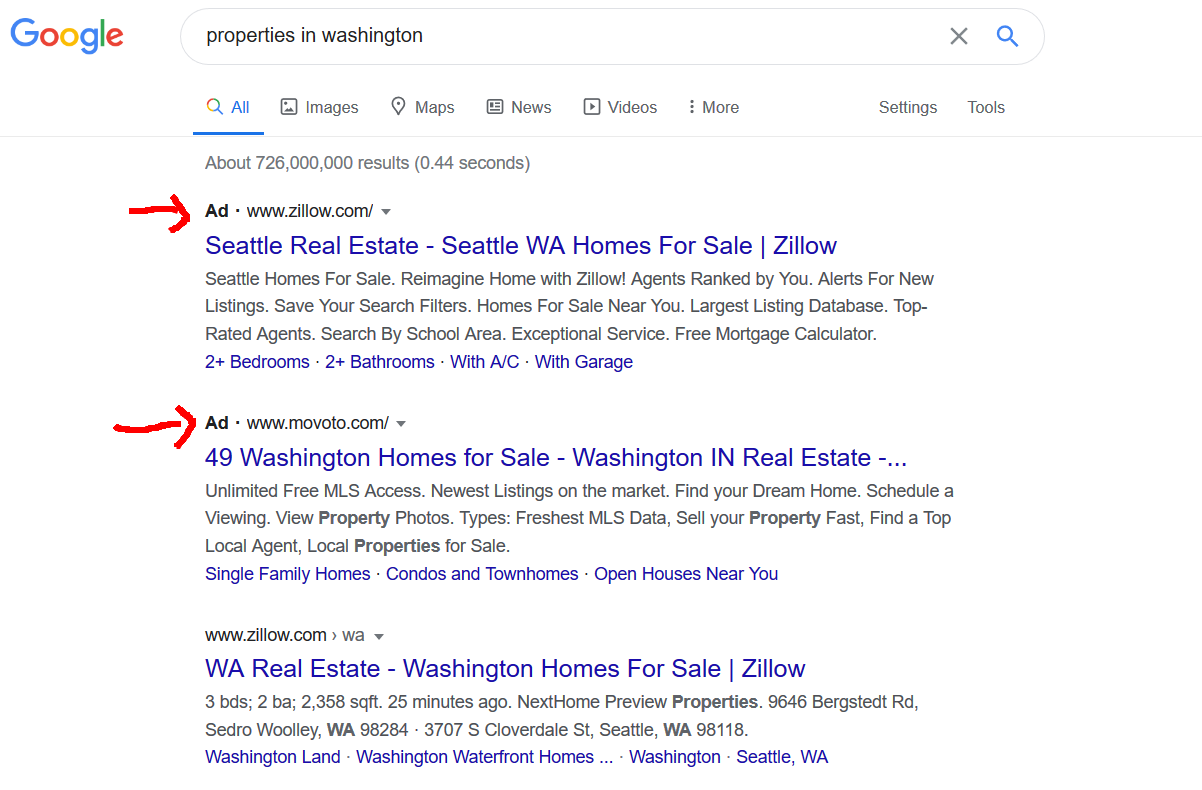Open 49 Washington Homes for Sale link

point(556,457)
